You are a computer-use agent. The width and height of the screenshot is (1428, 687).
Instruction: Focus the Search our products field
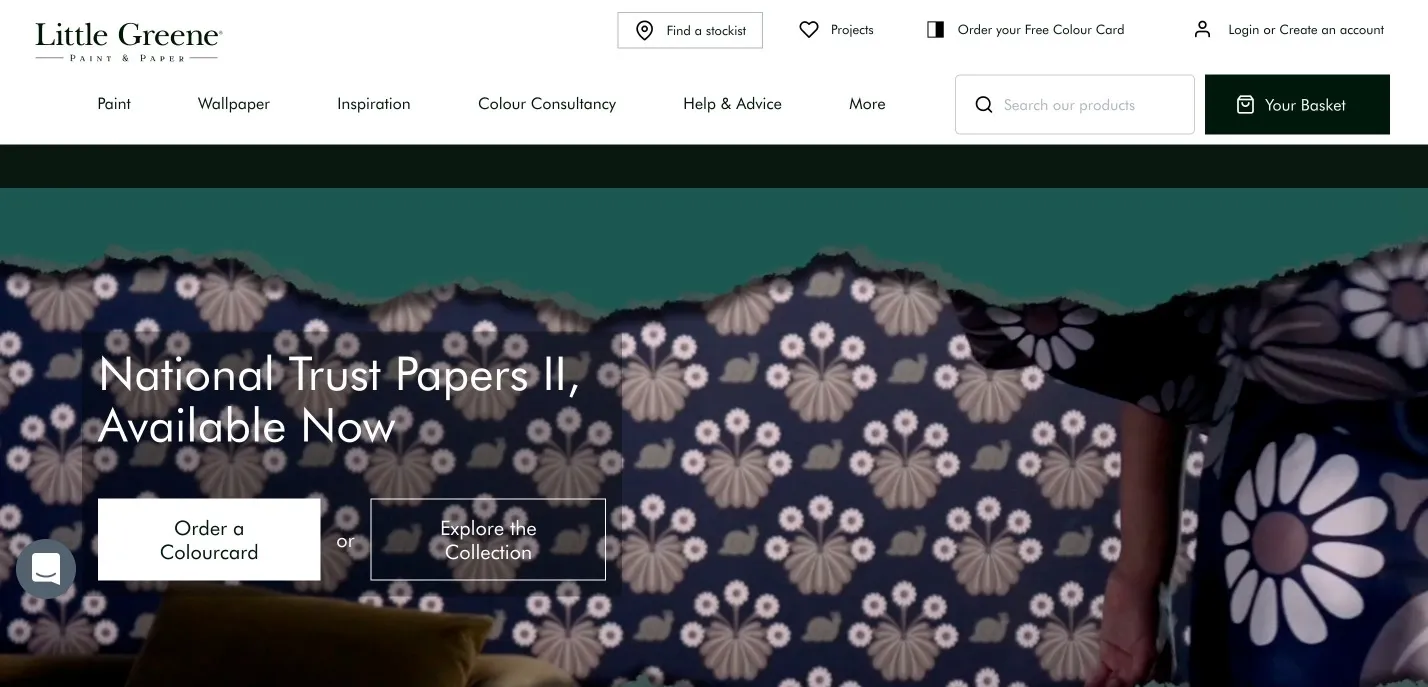click(x=1075, y=104)
